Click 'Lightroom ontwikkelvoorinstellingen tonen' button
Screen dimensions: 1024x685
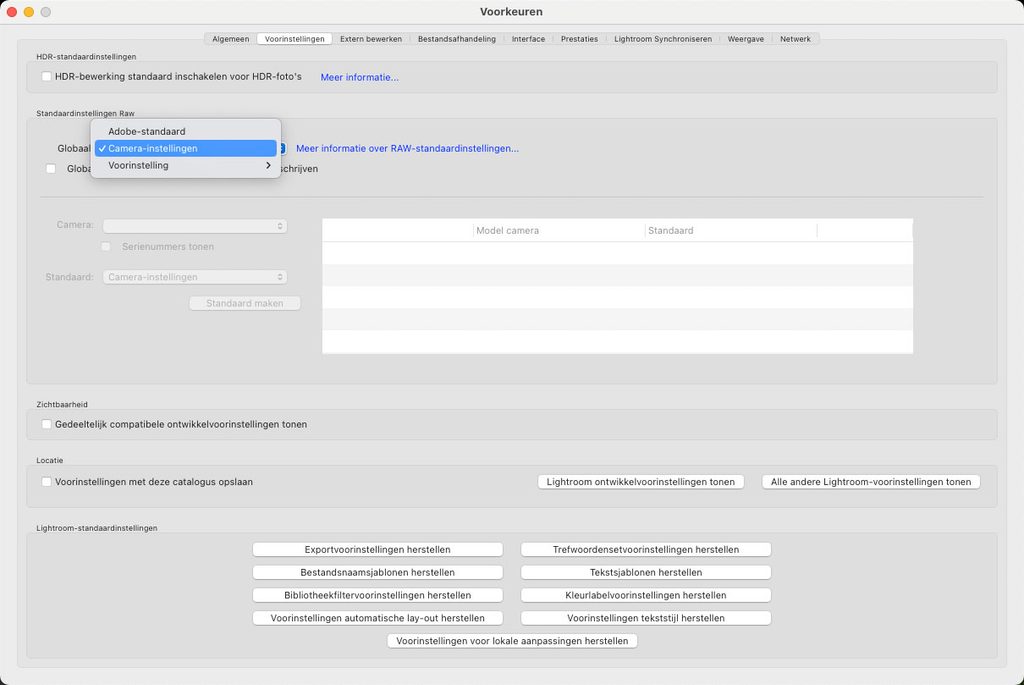point(641,482)
